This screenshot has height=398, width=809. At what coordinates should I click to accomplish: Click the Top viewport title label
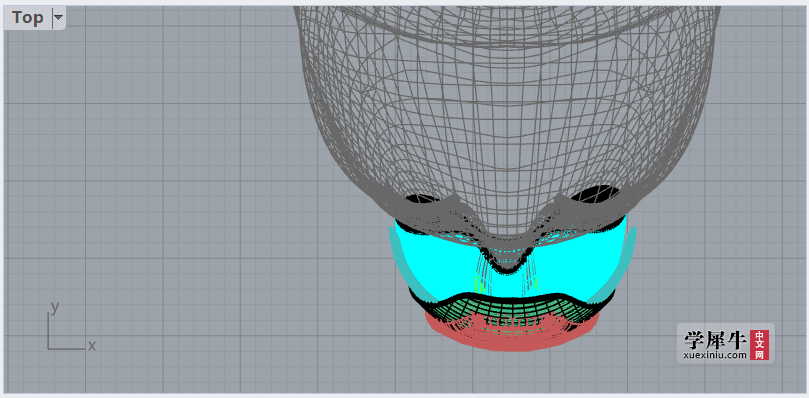[28, 18]
